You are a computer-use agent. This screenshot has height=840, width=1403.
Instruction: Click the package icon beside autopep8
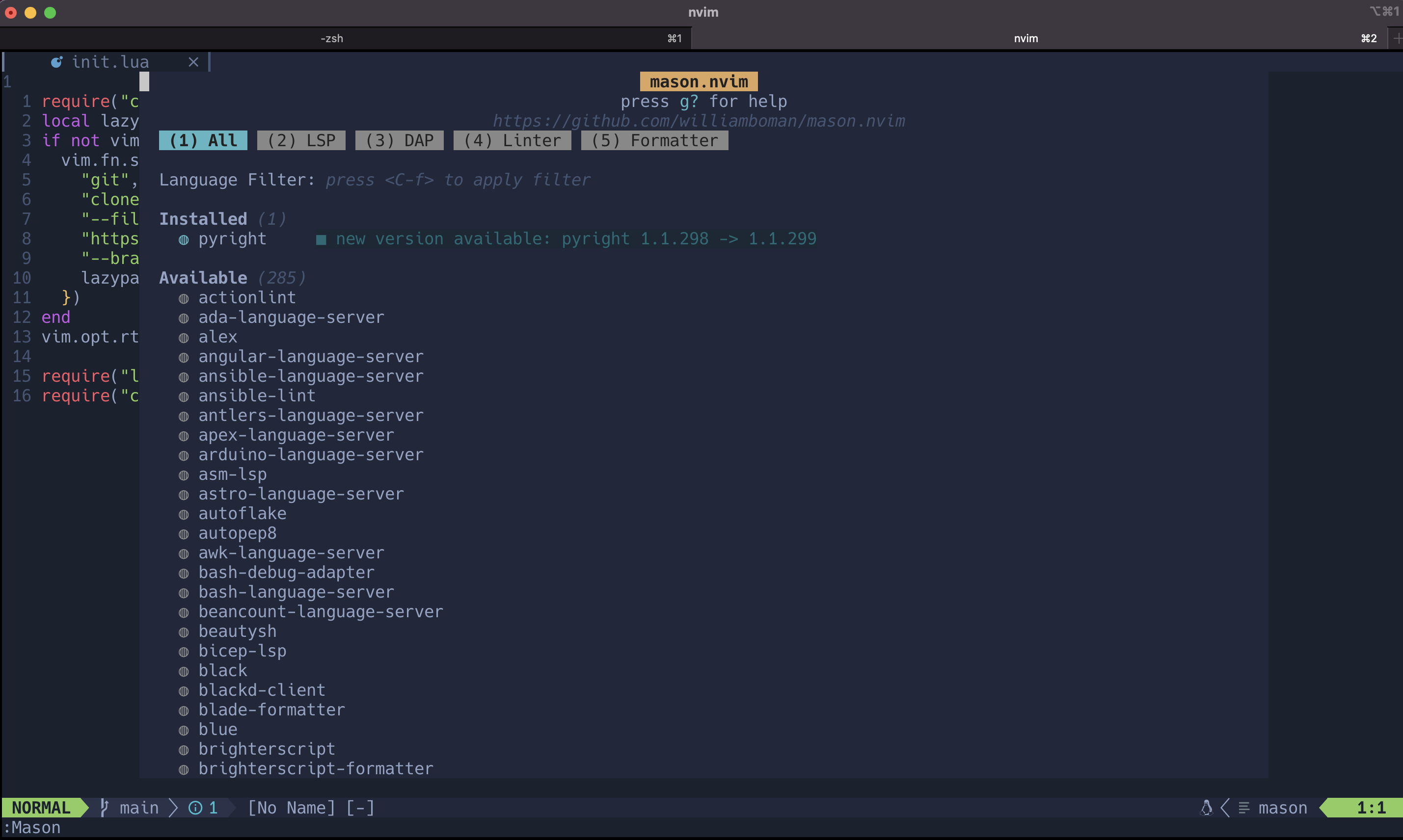[184, 533]
